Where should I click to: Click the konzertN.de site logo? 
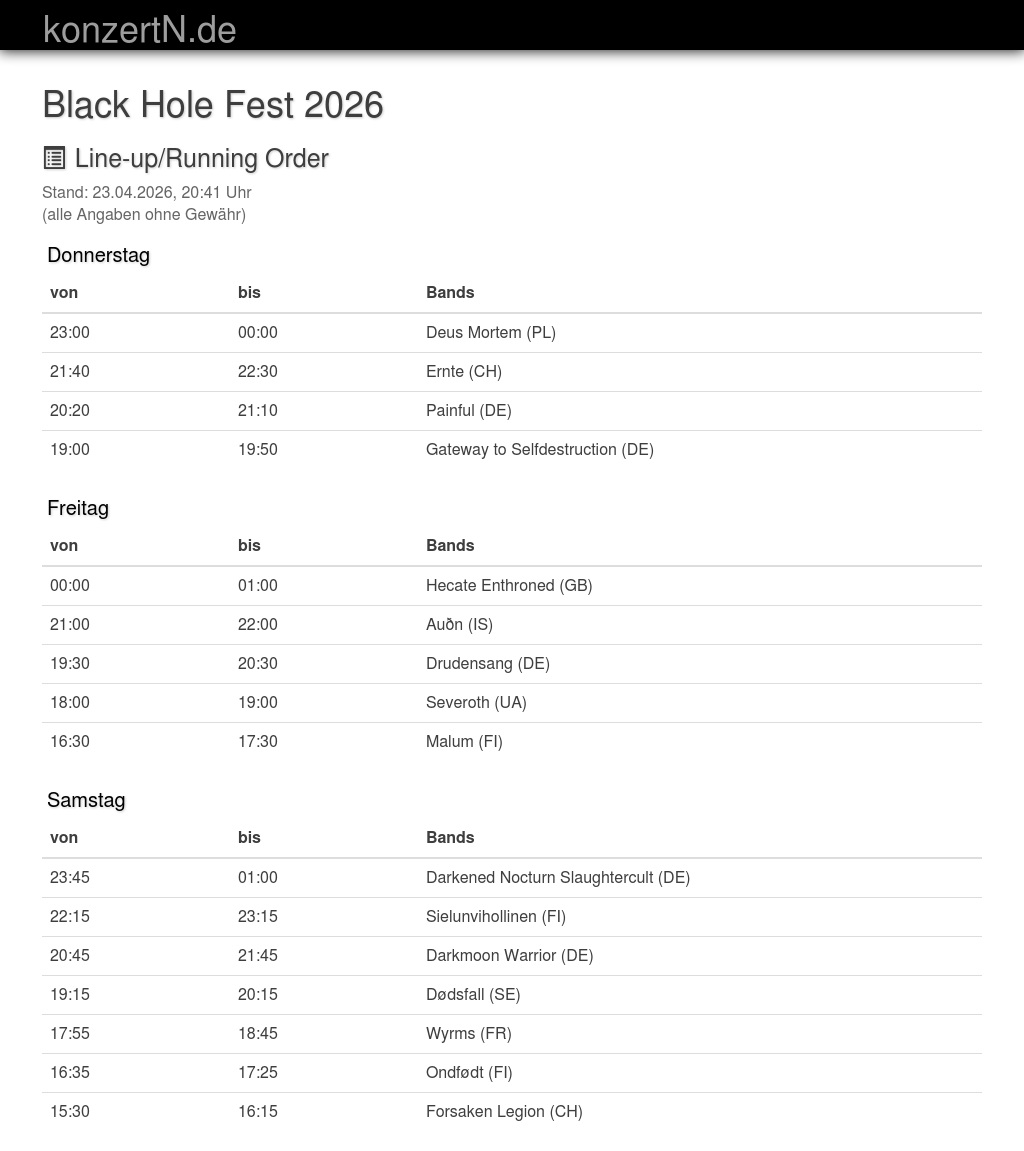pyautogui.click(x=139, y=30)
